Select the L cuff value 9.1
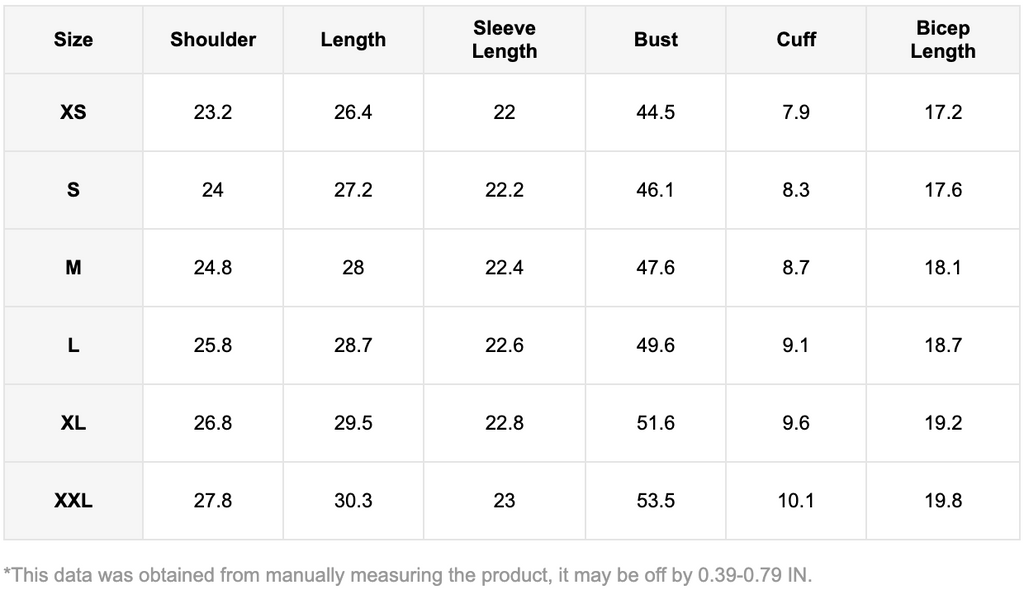Image resolution: width=1024 pixels, height=590 pixels. [x=796, y=345]
